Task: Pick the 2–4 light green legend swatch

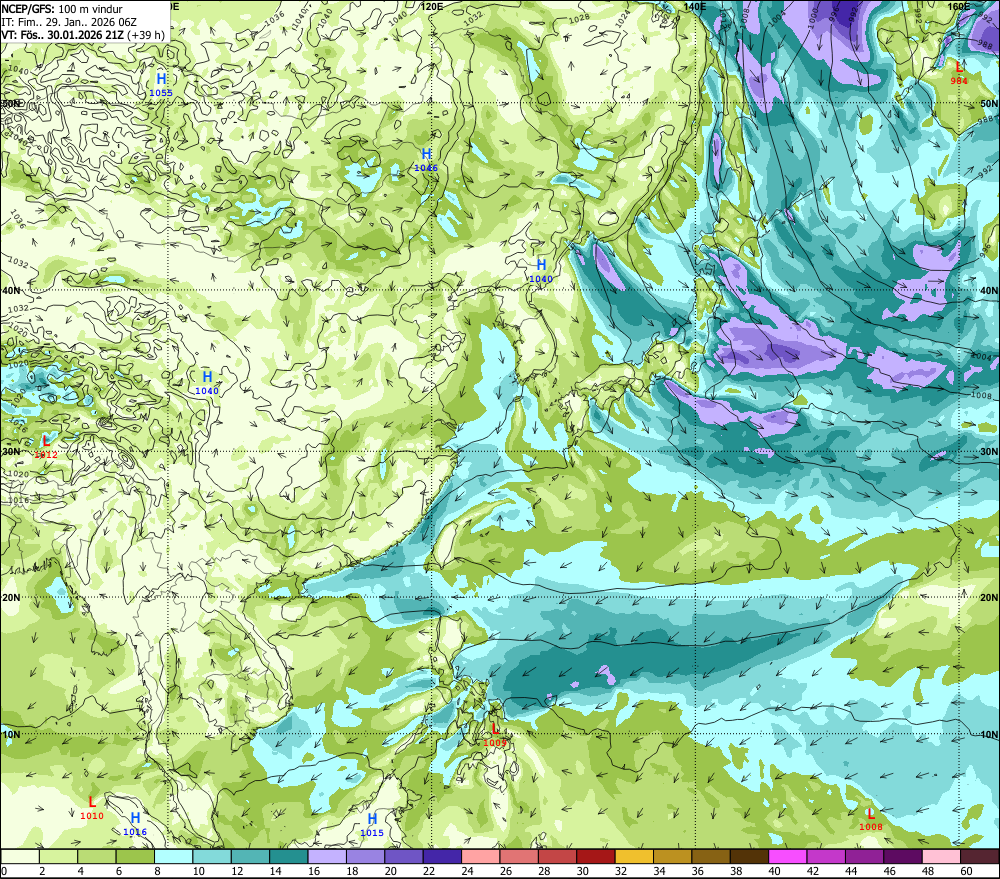Action: (x=58, y=857)
